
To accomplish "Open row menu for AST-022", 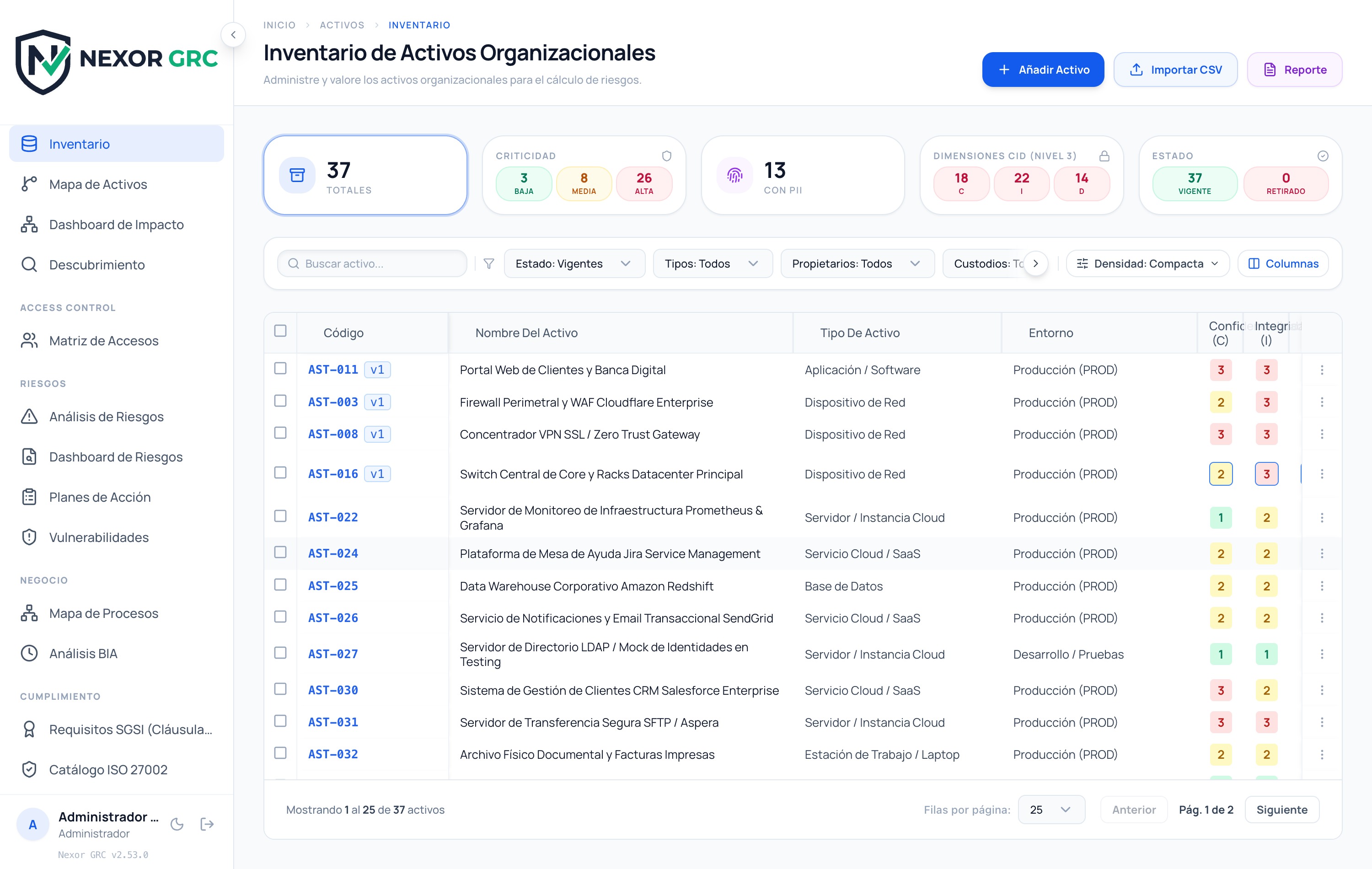I will click(x=1322, y=517).
